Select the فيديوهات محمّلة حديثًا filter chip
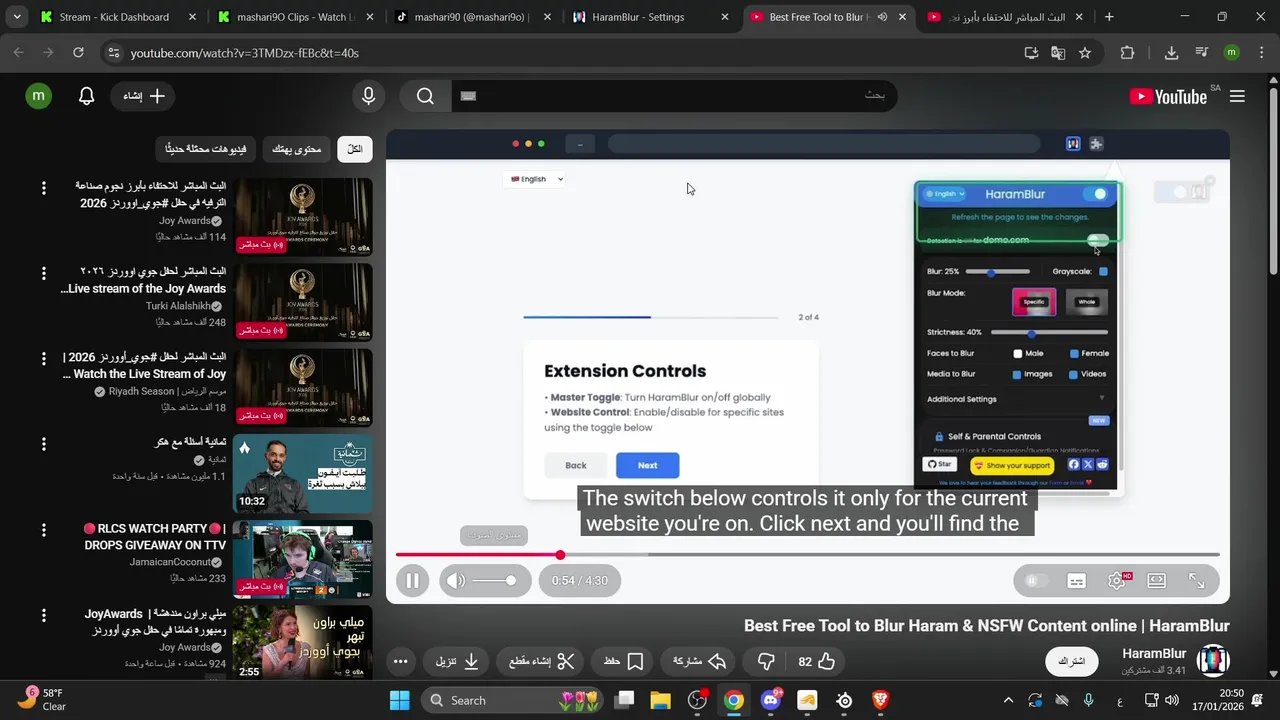1280x720 pixels. pyautogui.click(x=206, y=149)
